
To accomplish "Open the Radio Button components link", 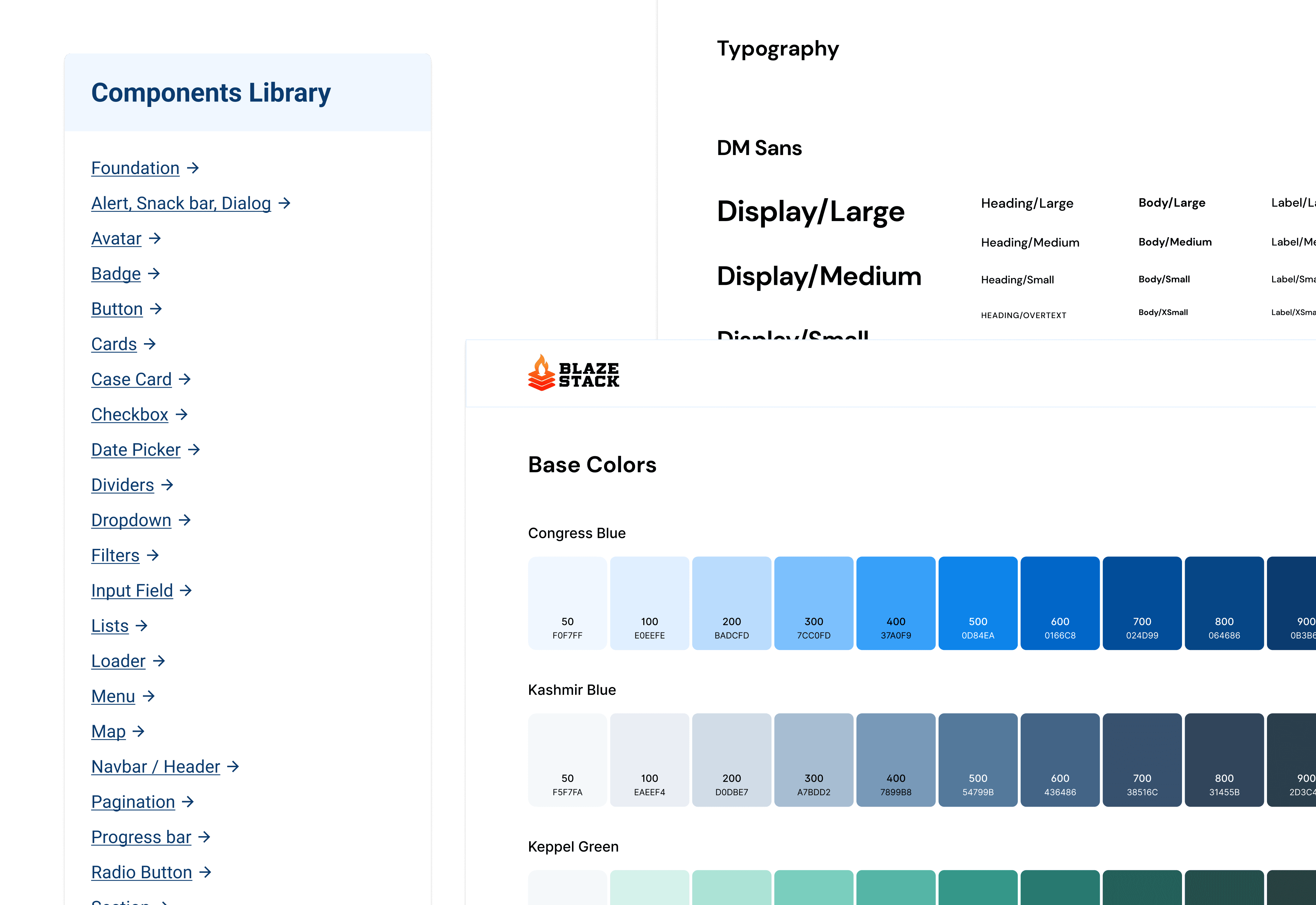I will pos(142,872).
